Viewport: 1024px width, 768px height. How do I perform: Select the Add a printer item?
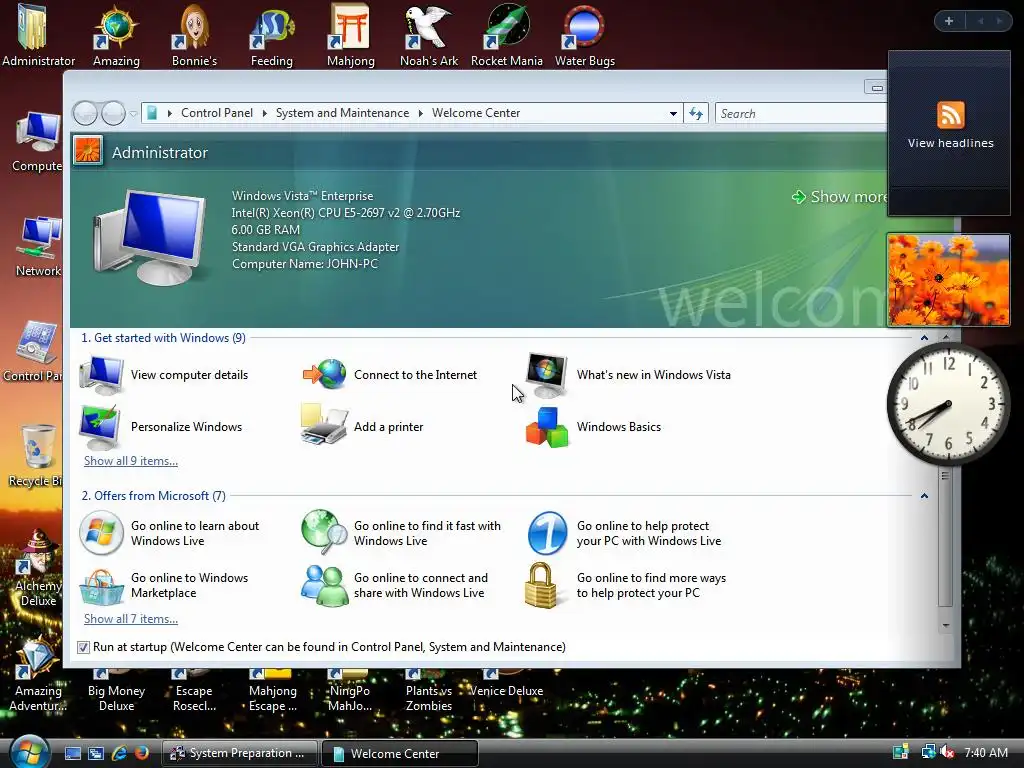click(363, 426)
